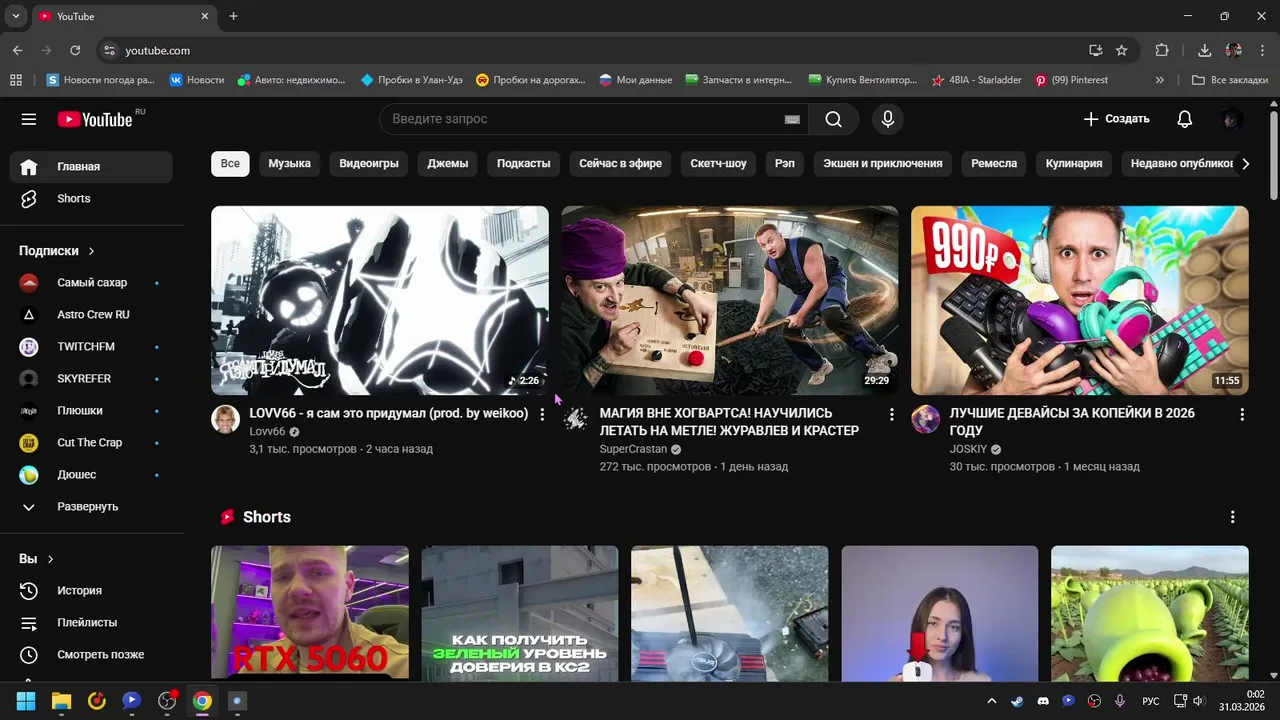Open the Pinterest bookmark
This screenshot has height=720, width=1280.
(1071, 80)
